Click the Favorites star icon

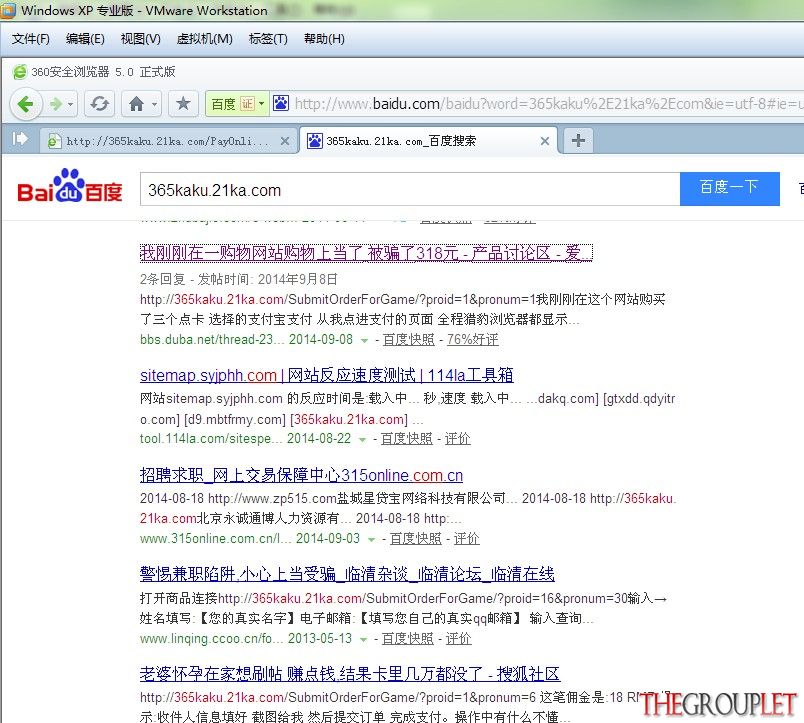(183, 104)
